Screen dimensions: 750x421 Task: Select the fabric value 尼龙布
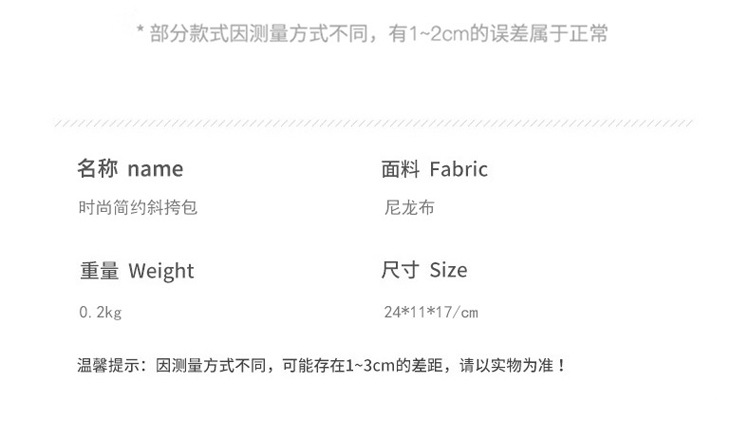[409, 209]
